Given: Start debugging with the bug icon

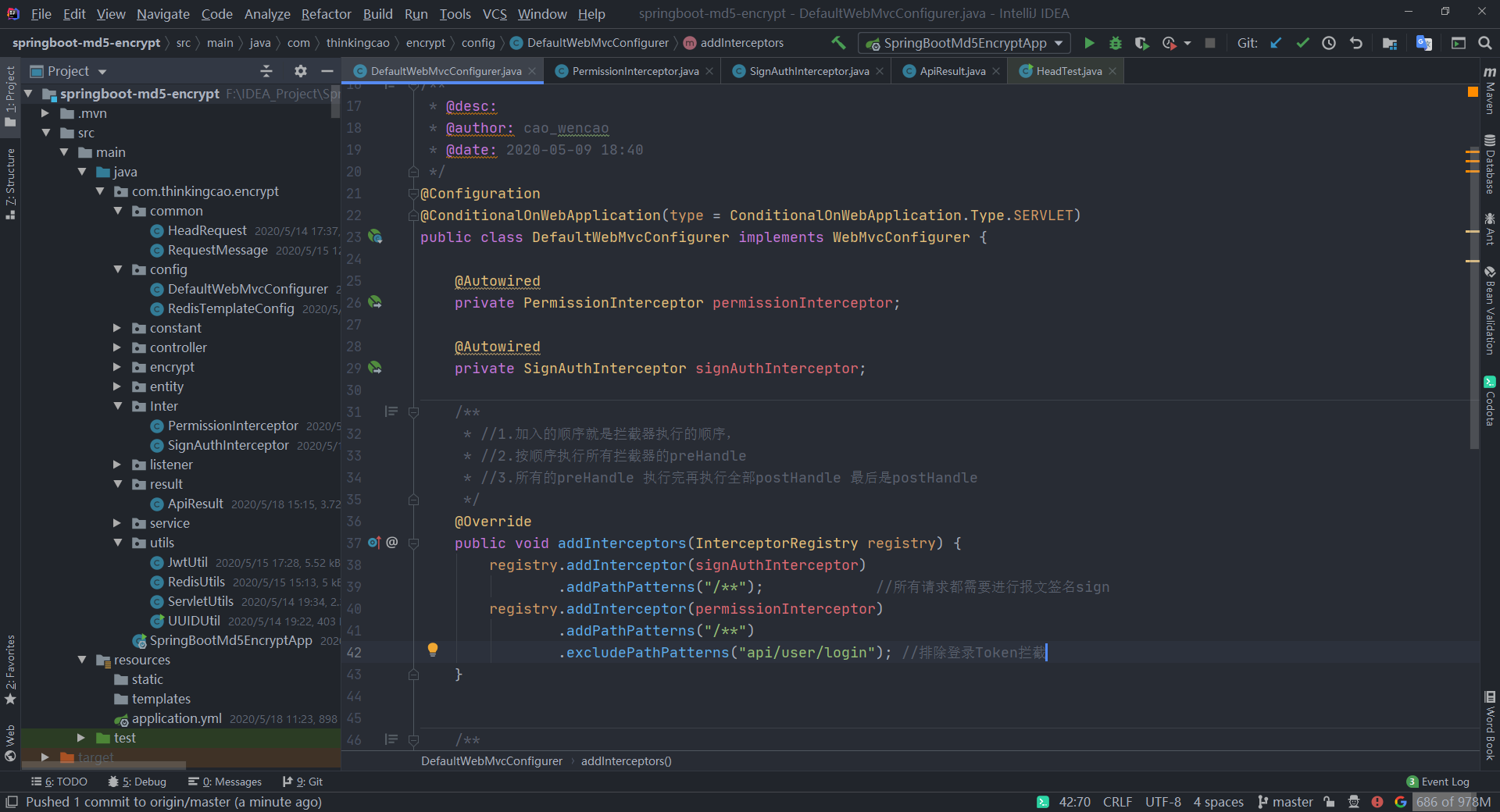Looking at the screenshot, I should click(x=1116, y=43).
